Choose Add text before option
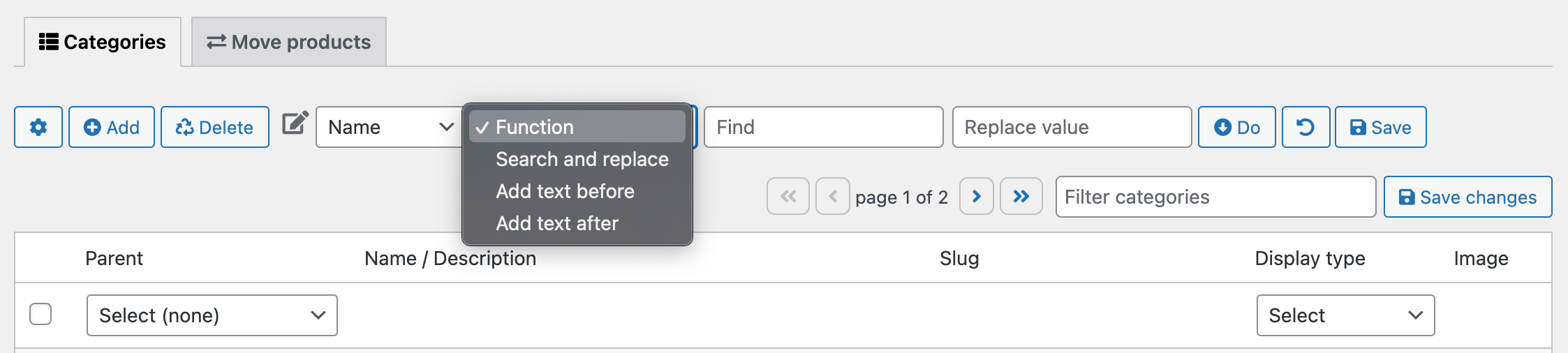 pos(565,191)
